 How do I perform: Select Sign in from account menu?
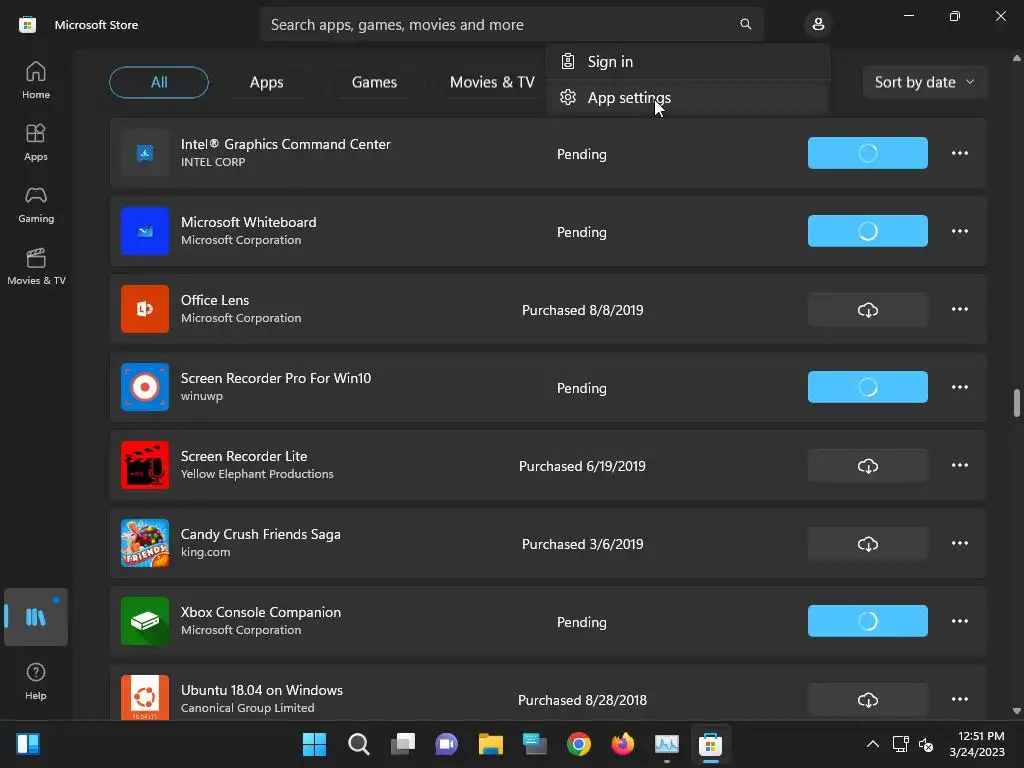pyautogui.click(x=688, y=61)
